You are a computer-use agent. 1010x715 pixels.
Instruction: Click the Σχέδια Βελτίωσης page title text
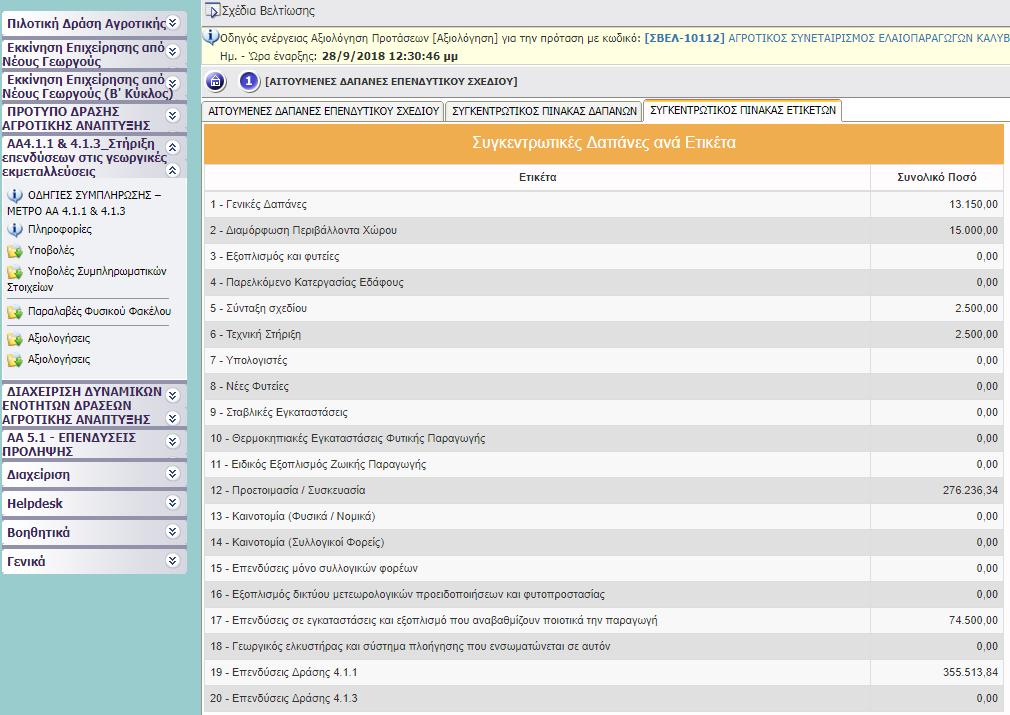[269, 11]
